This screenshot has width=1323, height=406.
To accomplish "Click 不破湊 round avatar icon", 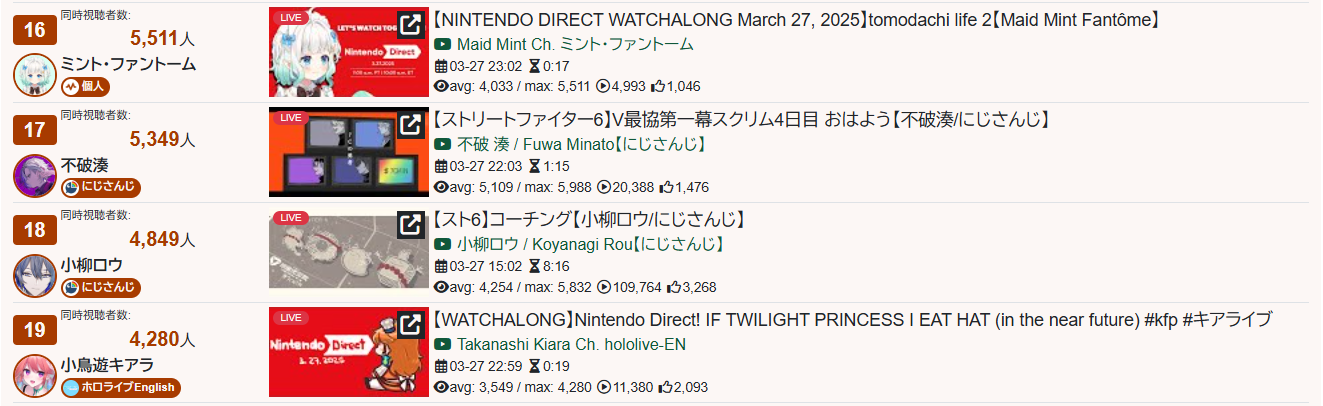I will (35, 175).
